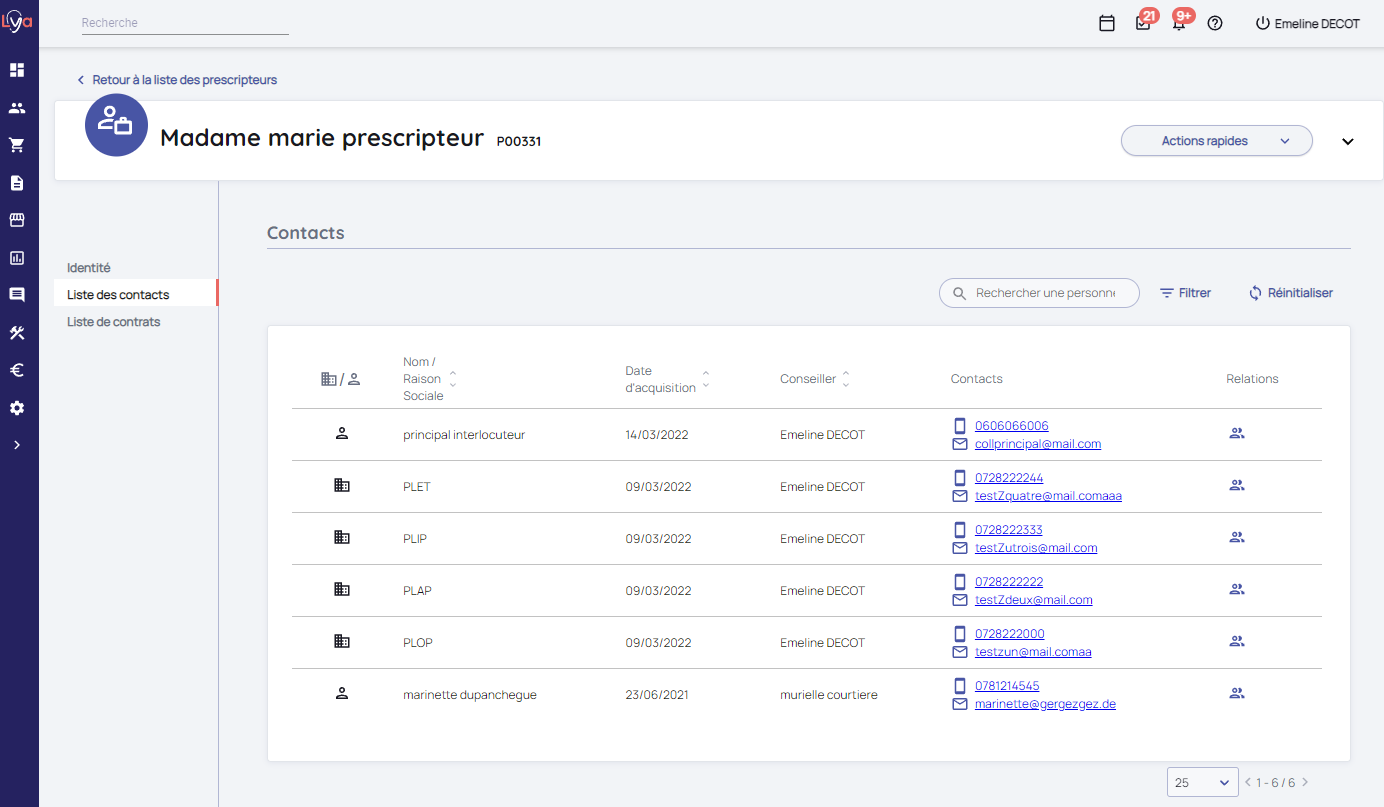Select Liste de contrats menu item
The image size is (1384, 807).
(x=114, y=322)
